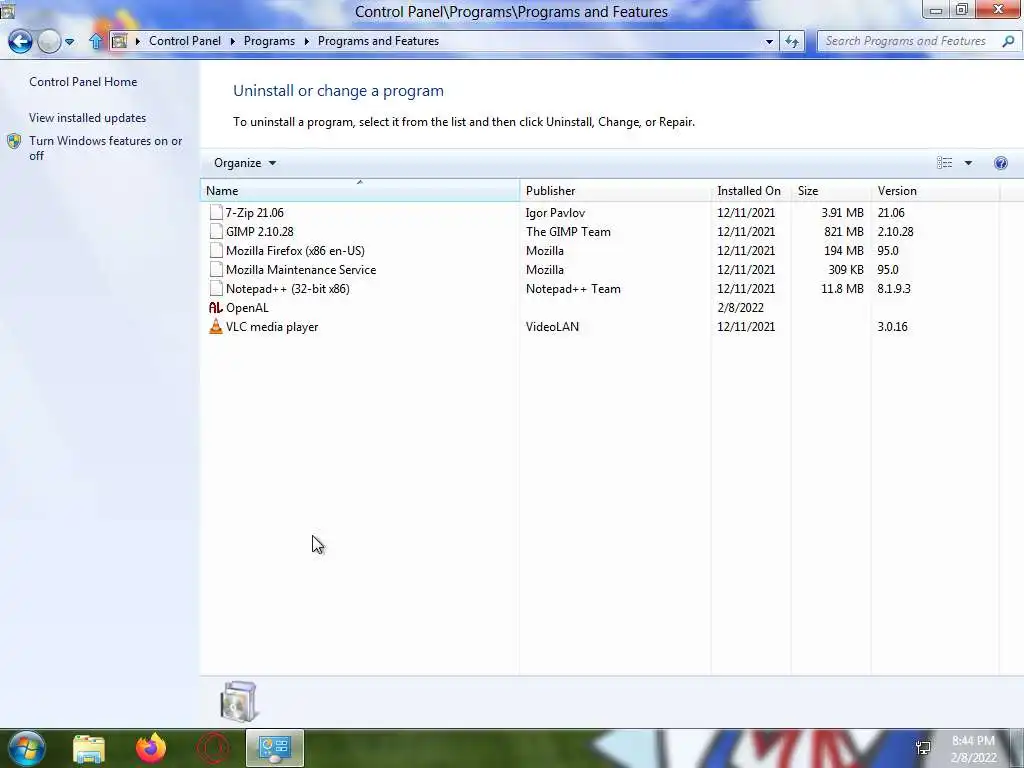Click the Change your view icon
The width and height of the screenshot is (1024, 768).
(x=944, y=163)
